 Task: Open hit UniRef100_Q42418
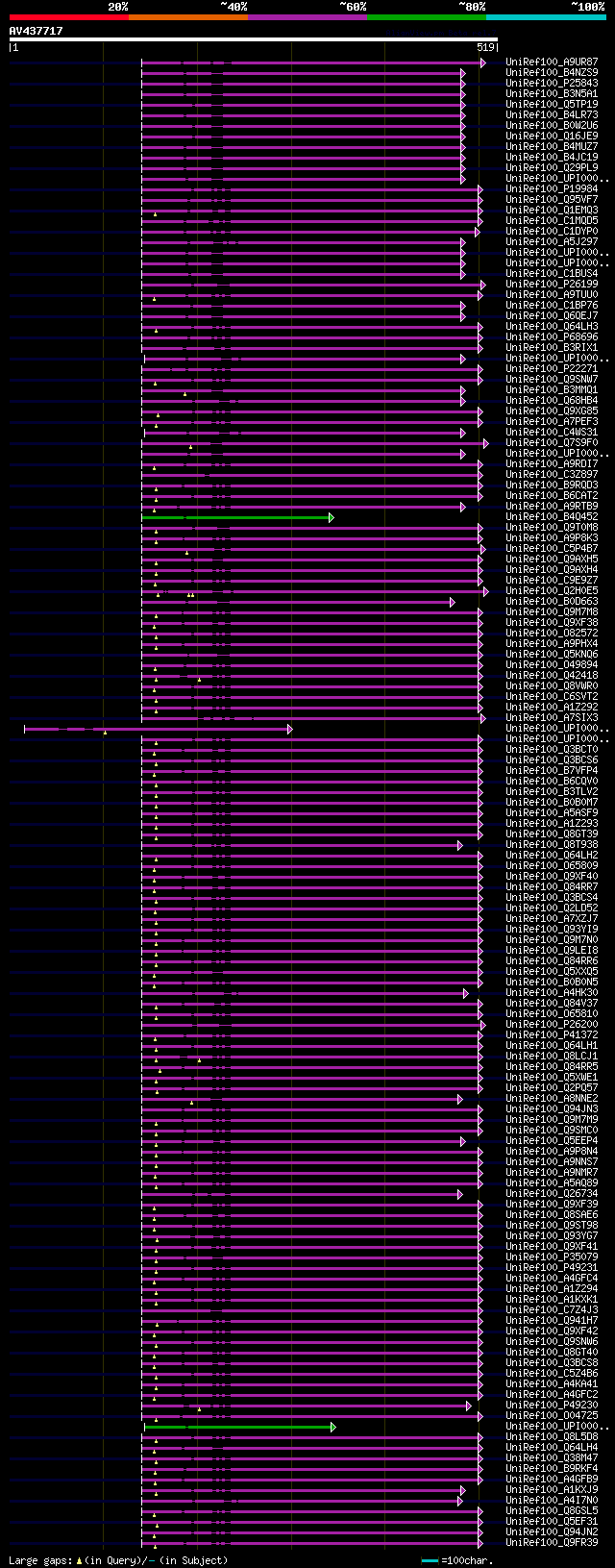pyautogui.click(x=552, y=676)
